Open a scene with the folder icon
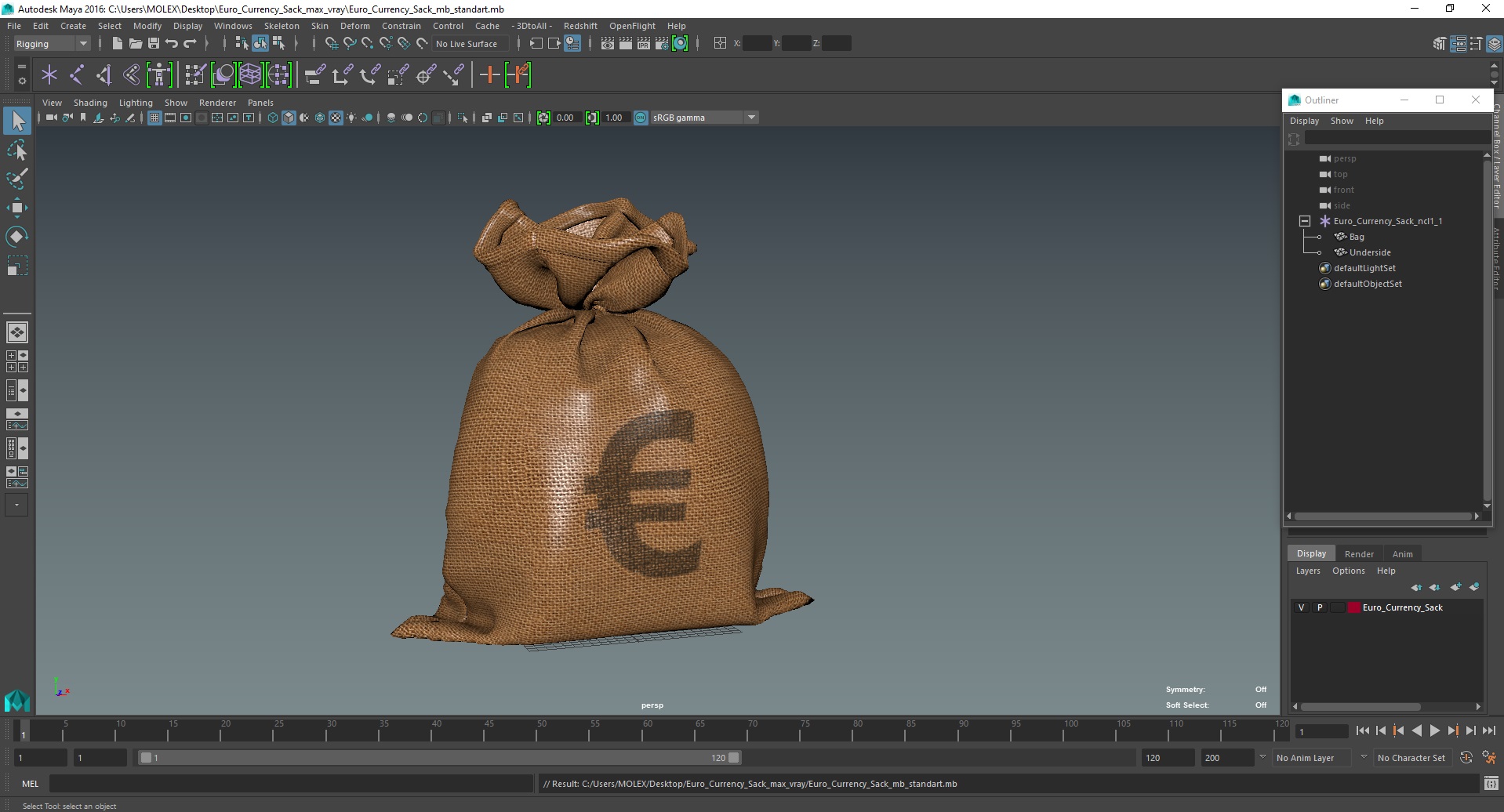 click(135, 43)
